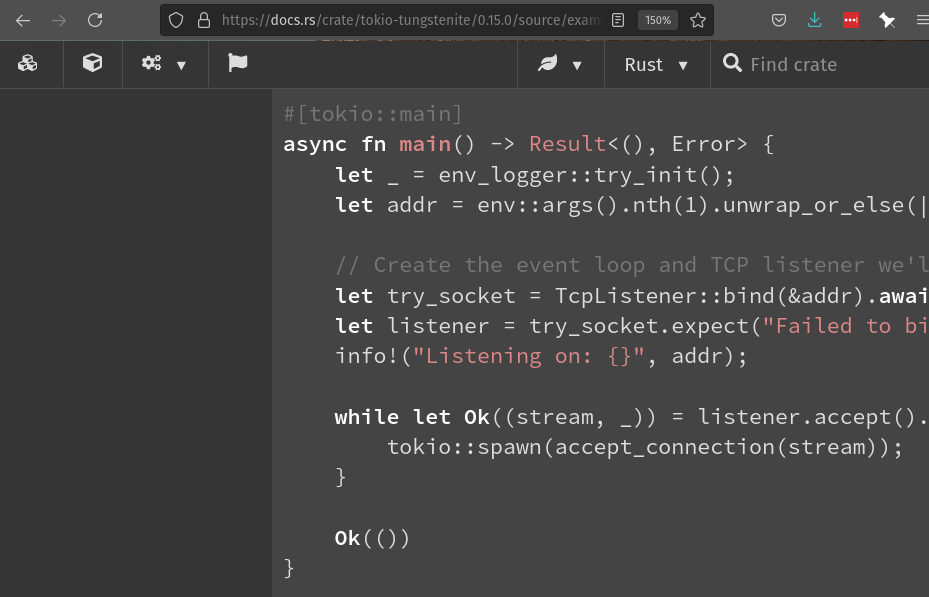
Task: Click the 'let addr' declaration line
Action: [x=632, y=205]
